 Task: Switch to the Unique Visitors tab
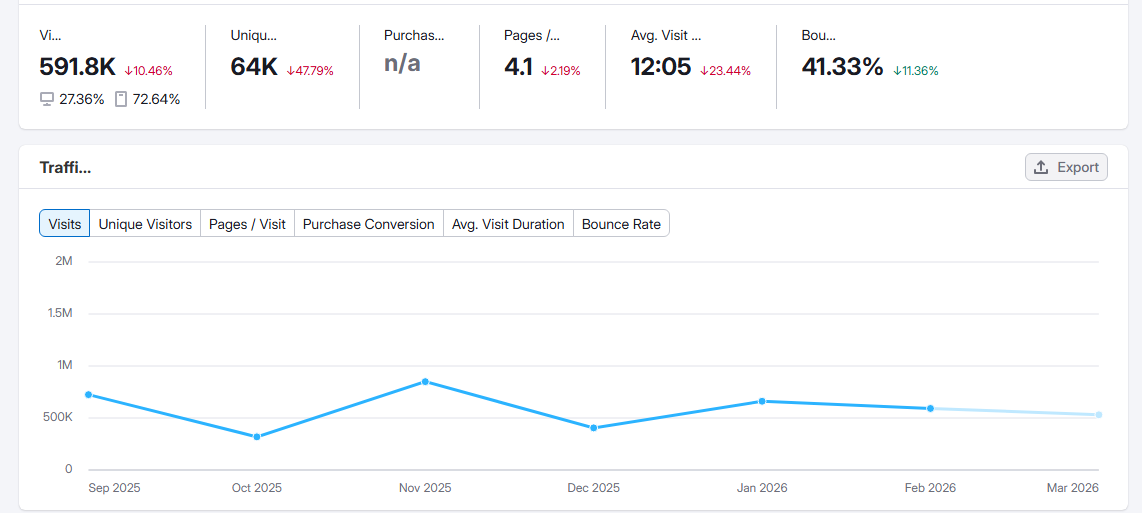145,224
